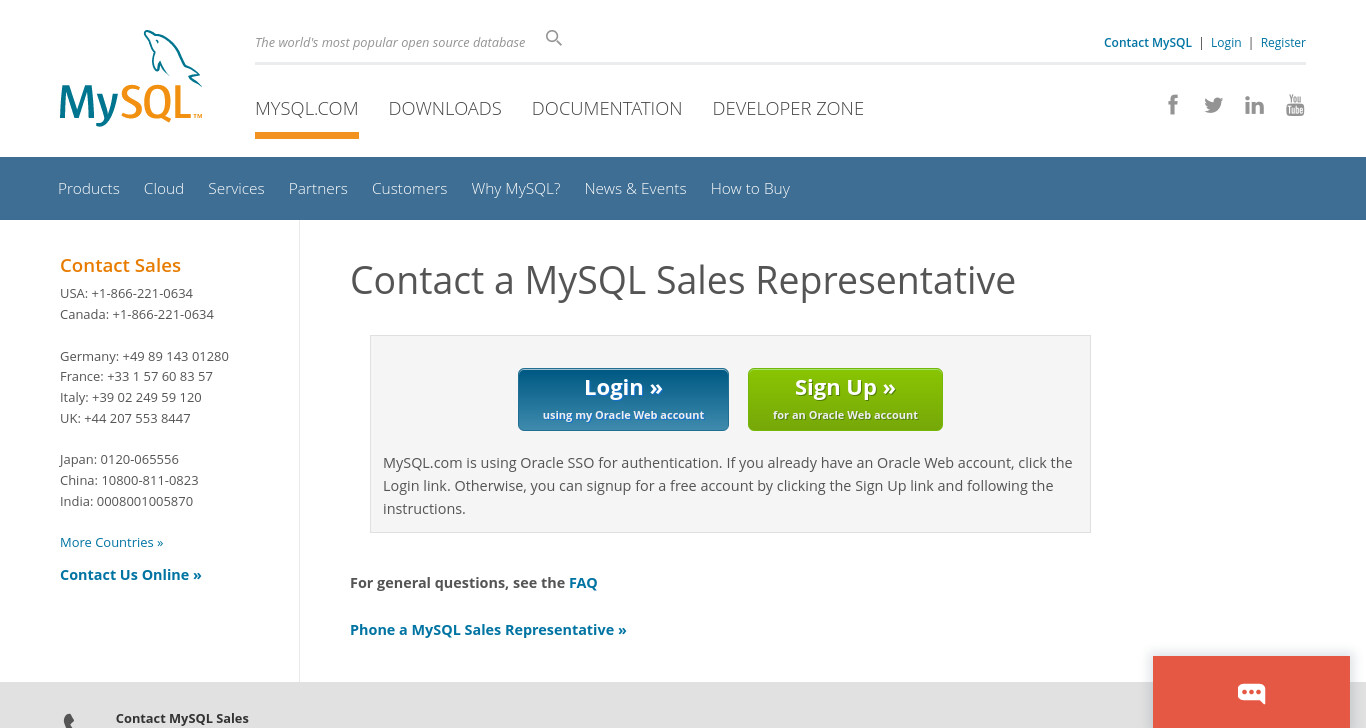Go to the DOCUMENTATION tab
Image resolution: width=1366 pixels, height=728 pixels.
pyautogui.click(x=607, y=108)
